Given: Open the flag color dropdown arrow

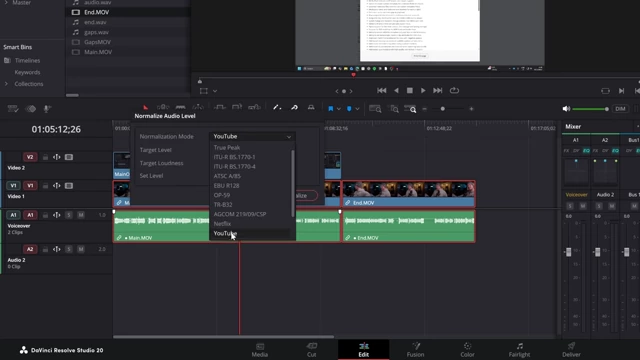Looking at the screenshot, I should pos(339,109).
